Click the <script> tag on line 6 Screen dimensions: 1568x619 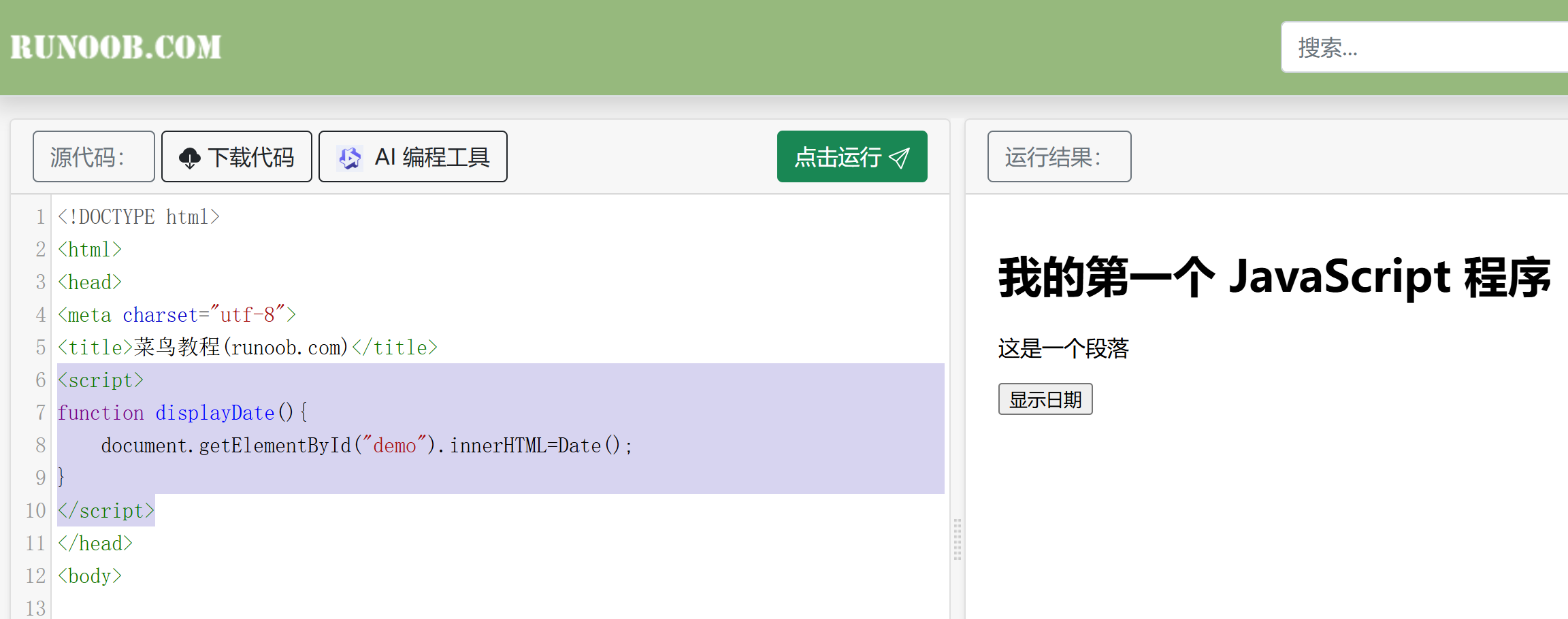pos(101,380)
